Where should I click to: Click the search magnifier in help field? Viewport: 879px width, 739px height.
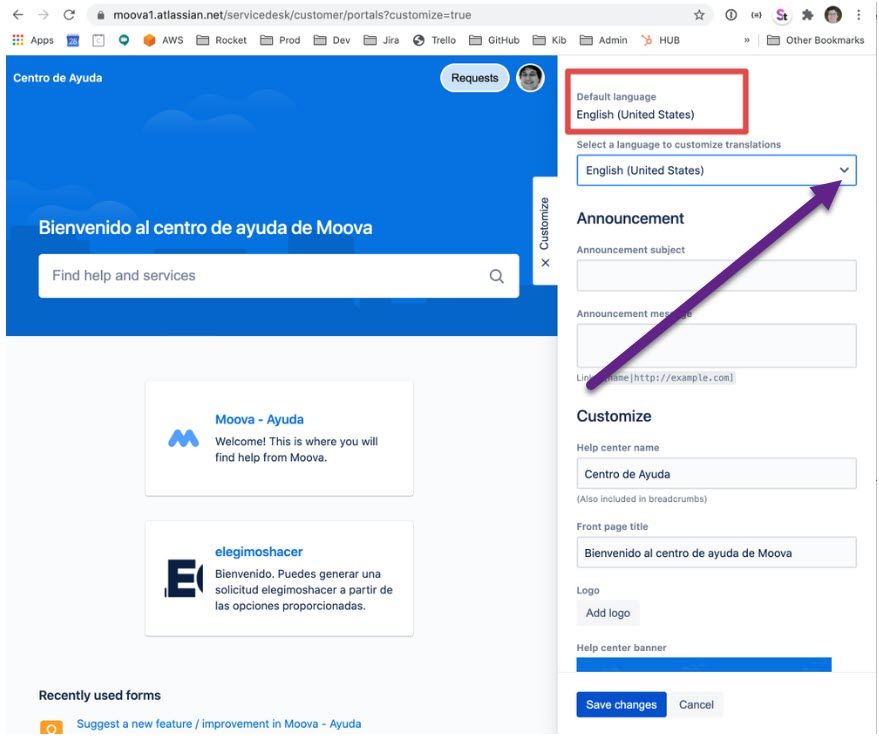click(x=497, y=276)
